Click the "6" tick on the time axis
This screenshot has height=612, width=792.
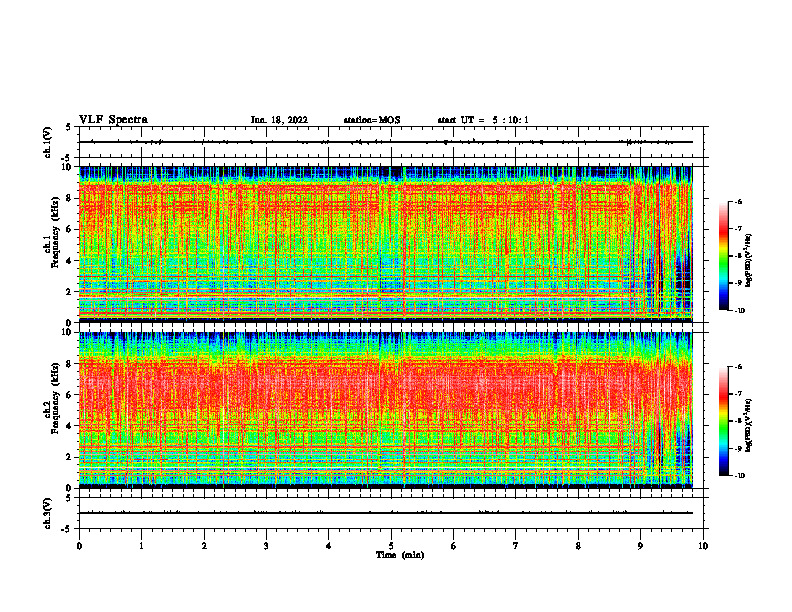[x=454, y=546]
